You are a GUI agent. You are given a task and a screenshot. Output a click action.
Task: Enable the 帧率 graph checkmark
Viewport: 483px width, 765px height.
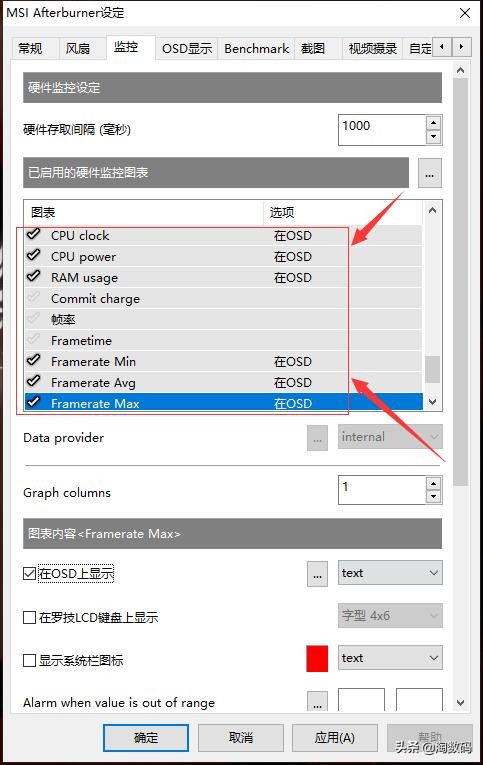coord(33,318)
